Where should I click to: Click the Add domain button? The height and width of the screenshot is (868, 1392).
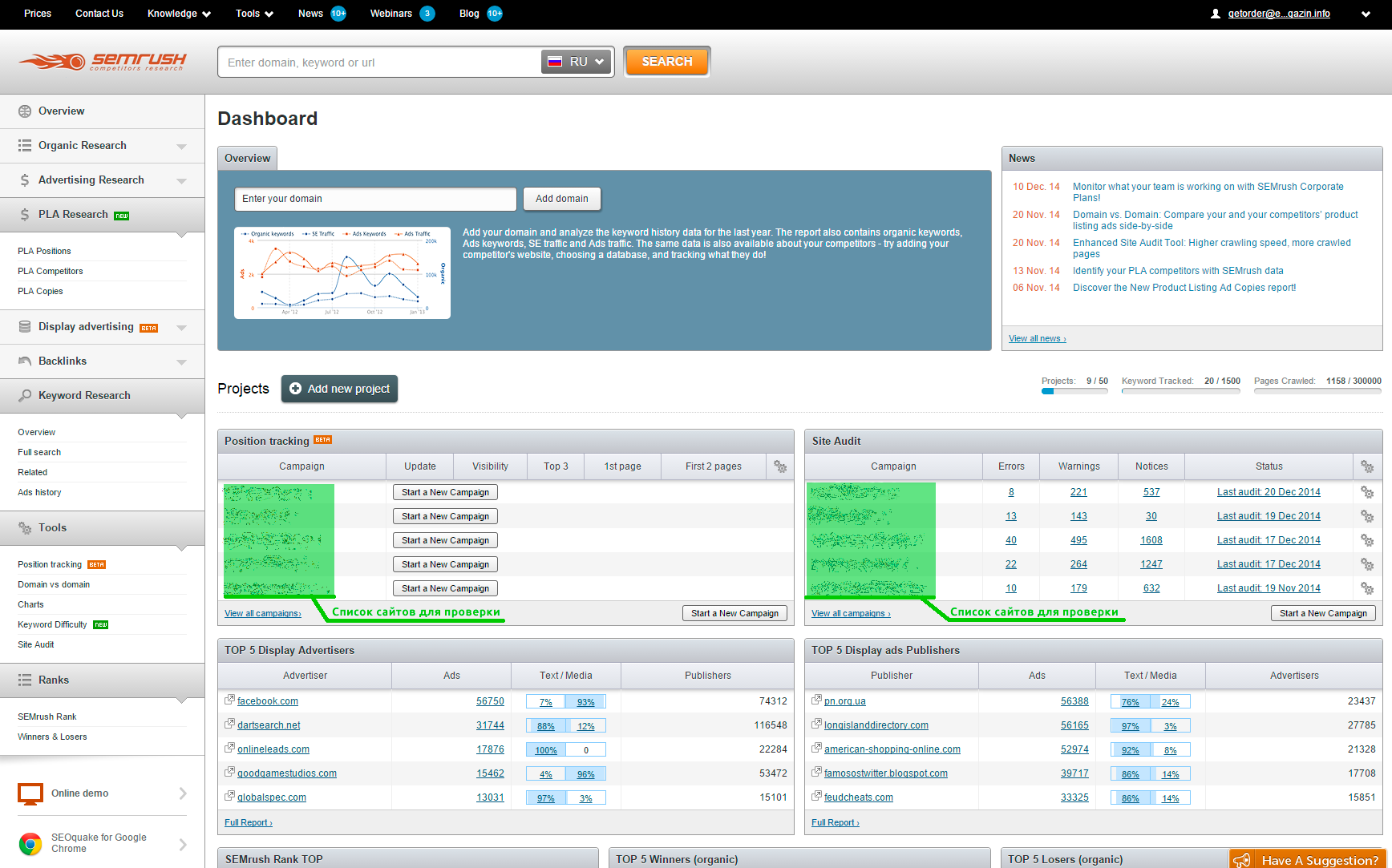coord(562,199)
